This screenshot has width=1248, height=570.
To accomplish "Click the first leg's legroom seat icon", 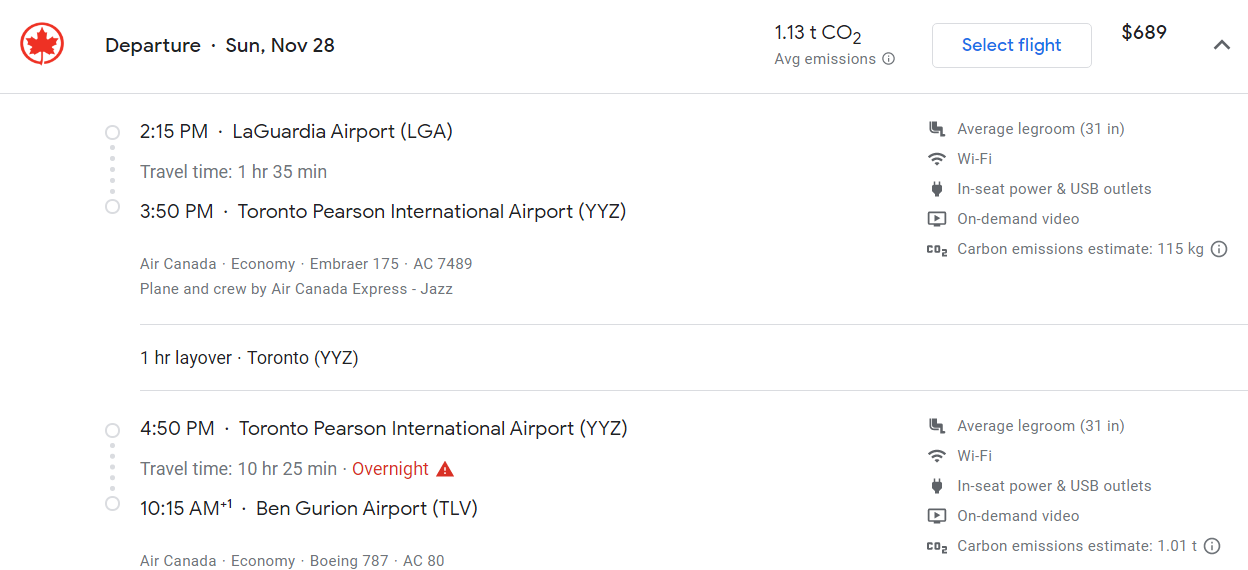I will (x=937, y=129).
